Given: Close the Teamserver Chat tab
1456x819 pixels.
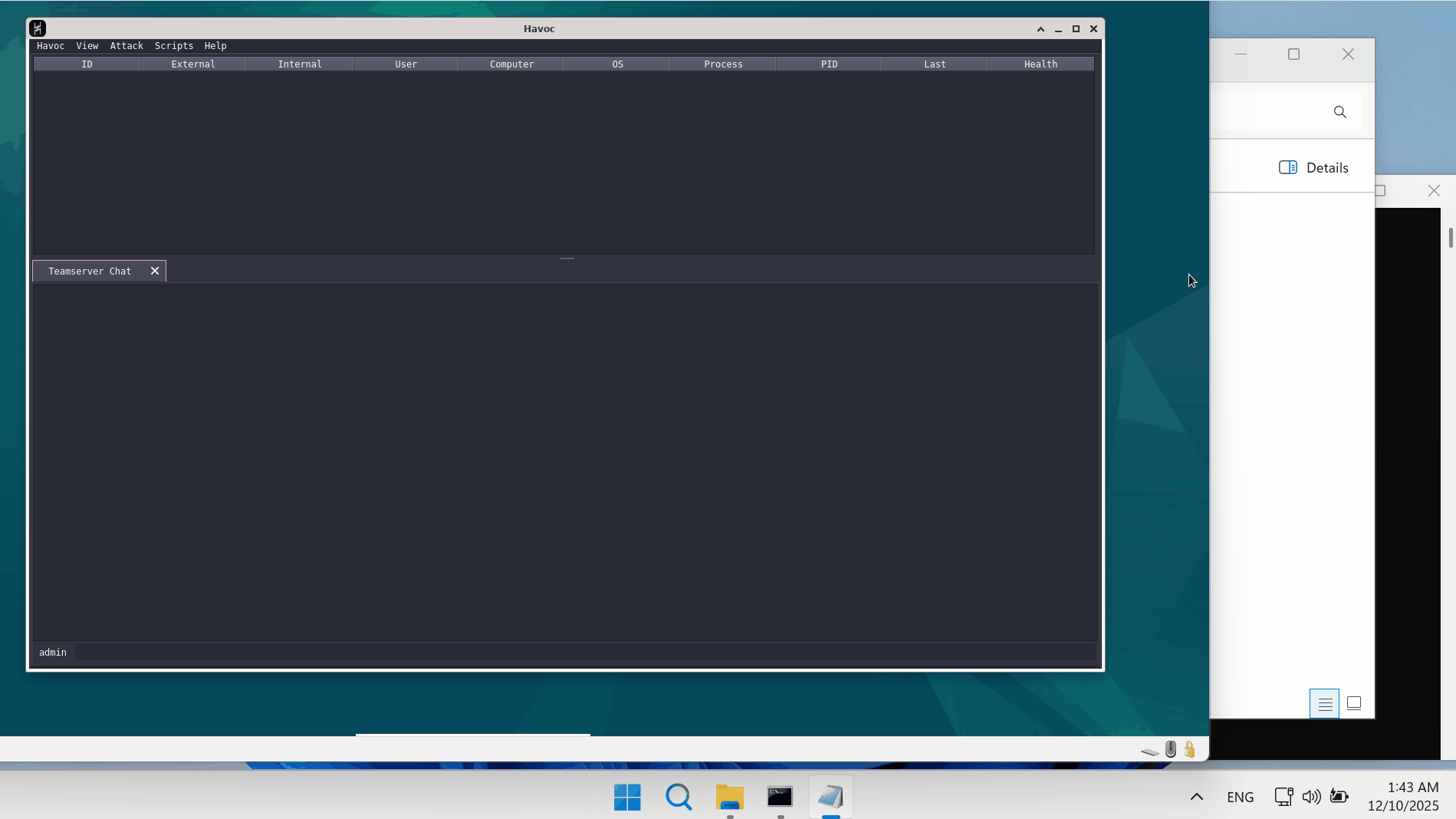Looking at the screenshot, I should tap(155, 271).
